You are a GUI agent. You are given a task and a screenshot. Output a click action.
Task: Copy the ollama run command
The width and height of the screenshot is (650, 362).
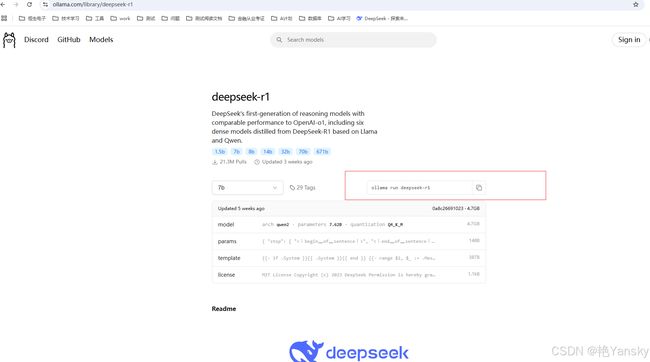[479, 188]
